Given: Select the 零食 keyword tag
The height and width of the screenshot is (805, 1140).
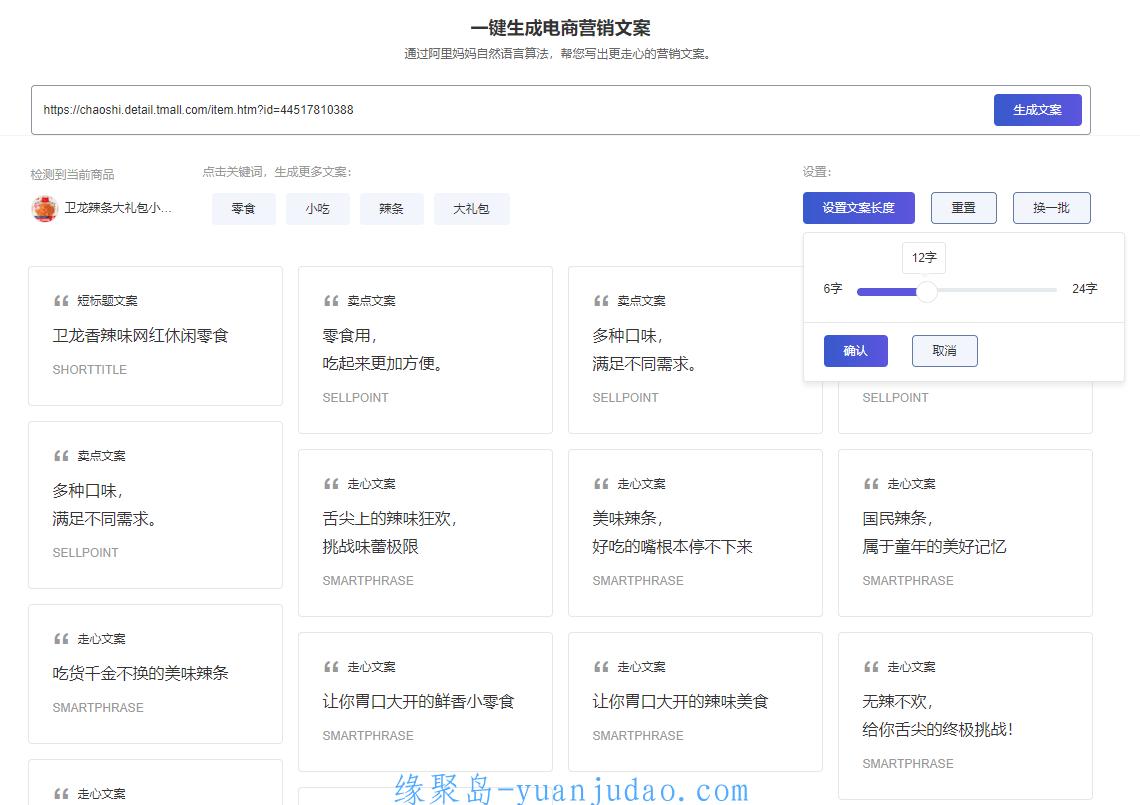Looking at the screenshot, I should coord(244,209).
